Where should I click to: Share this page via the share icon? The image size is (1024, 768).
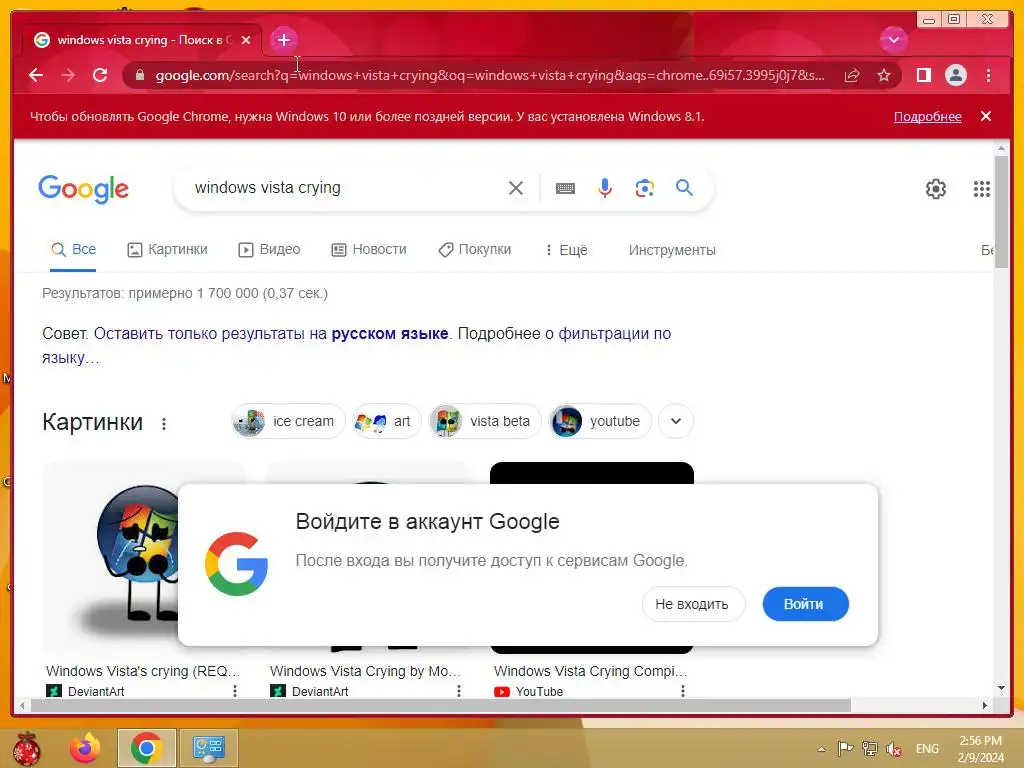coord(852,75)
